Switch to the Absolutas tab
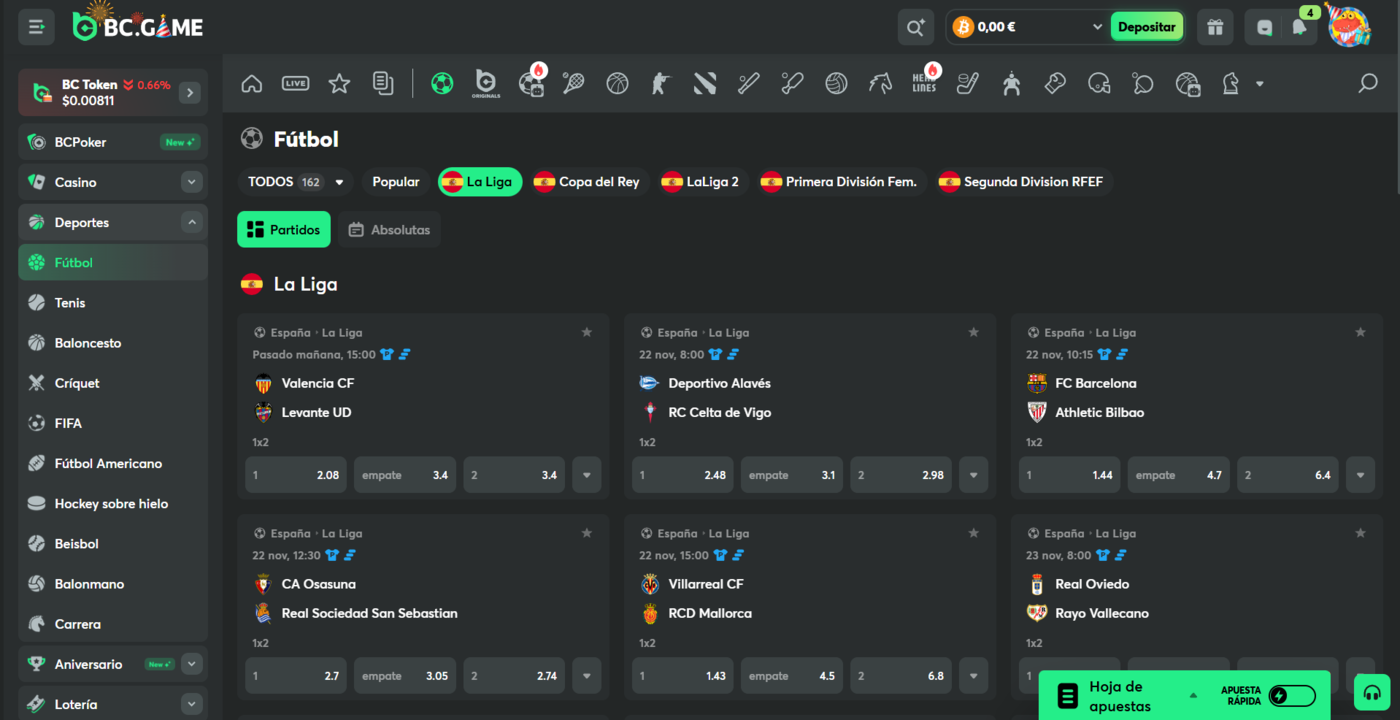Screen dimensions: 1400x720 tap(389, 230)
